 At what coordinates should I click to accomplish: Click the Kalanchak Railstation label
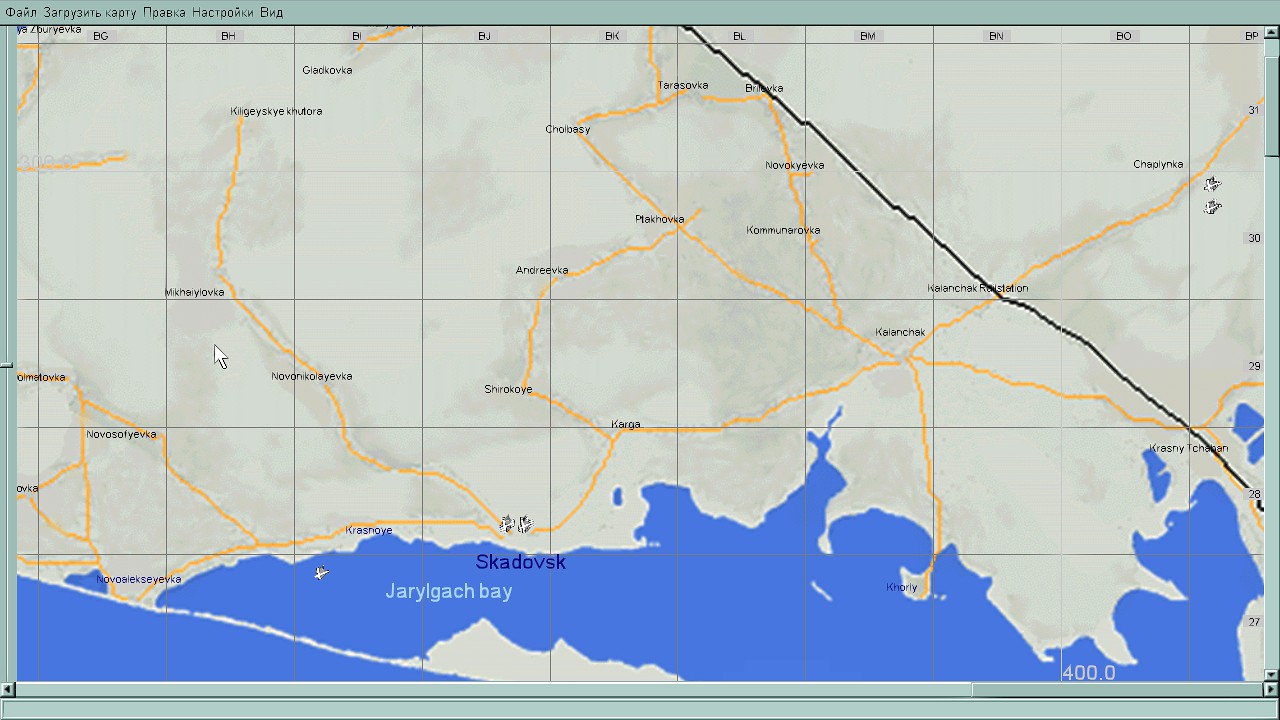[978, 288]
